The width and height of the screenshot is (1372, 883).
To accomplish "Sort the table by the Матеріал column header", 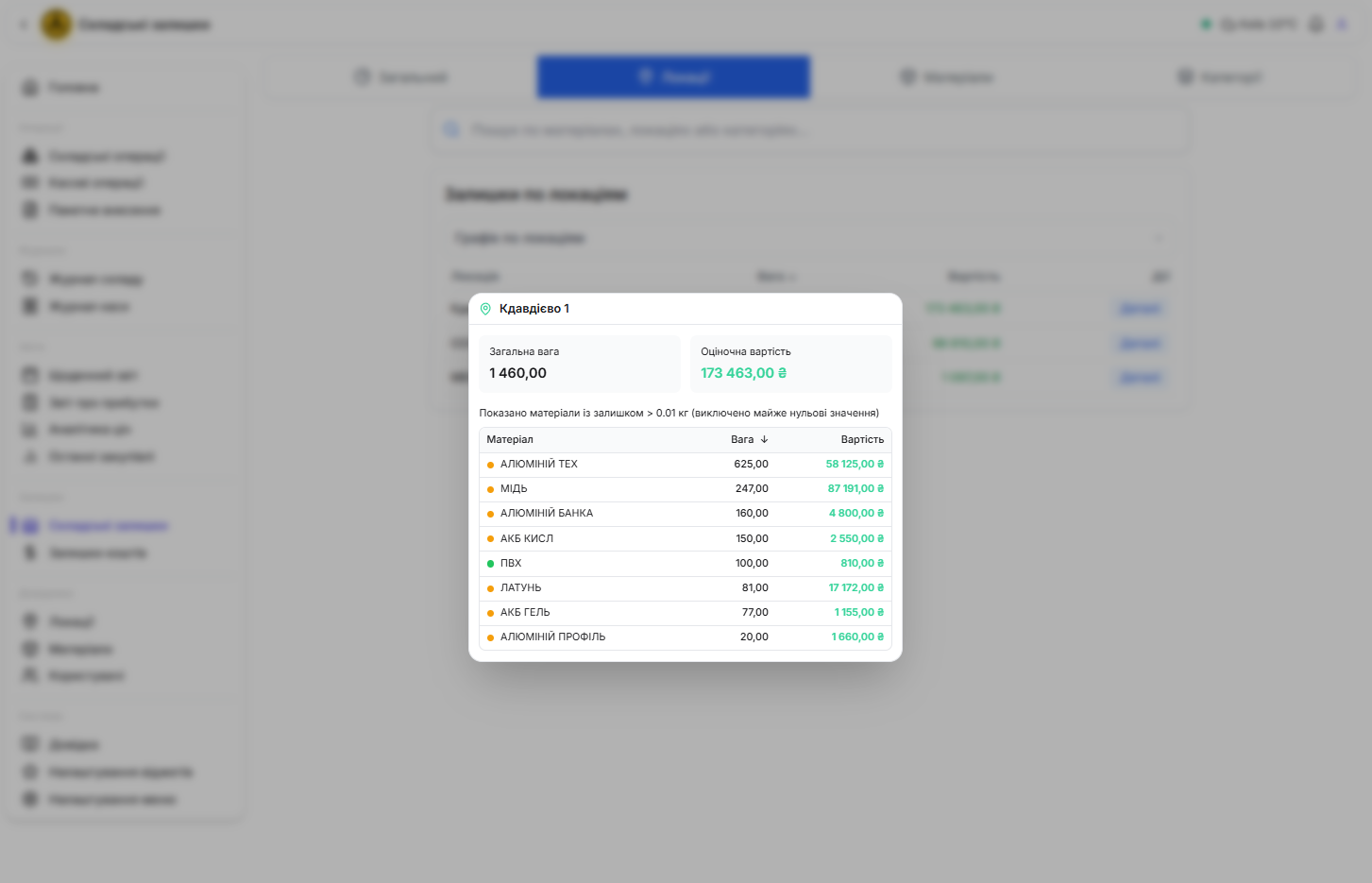I will coord(510,439).
